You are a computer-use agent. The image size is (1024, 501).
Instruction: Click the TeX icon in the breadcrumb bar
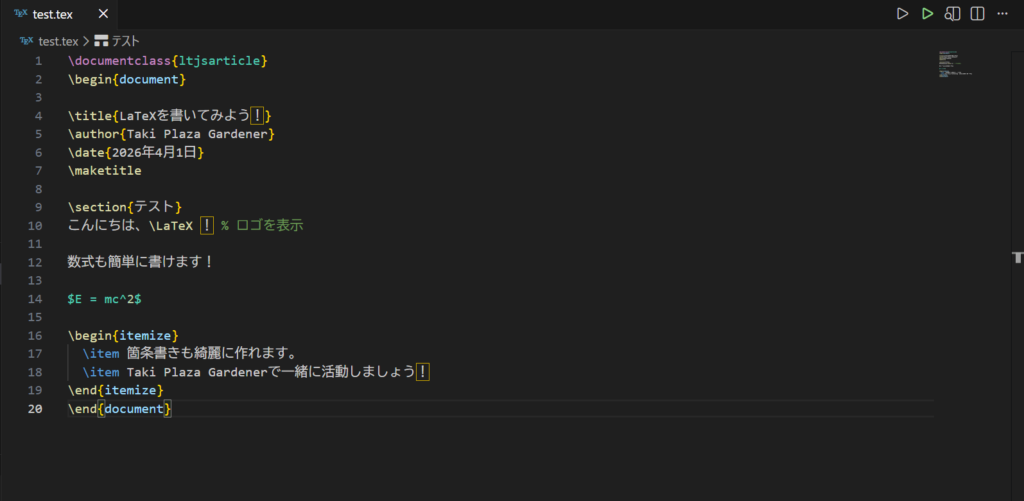tap(26, 41)
